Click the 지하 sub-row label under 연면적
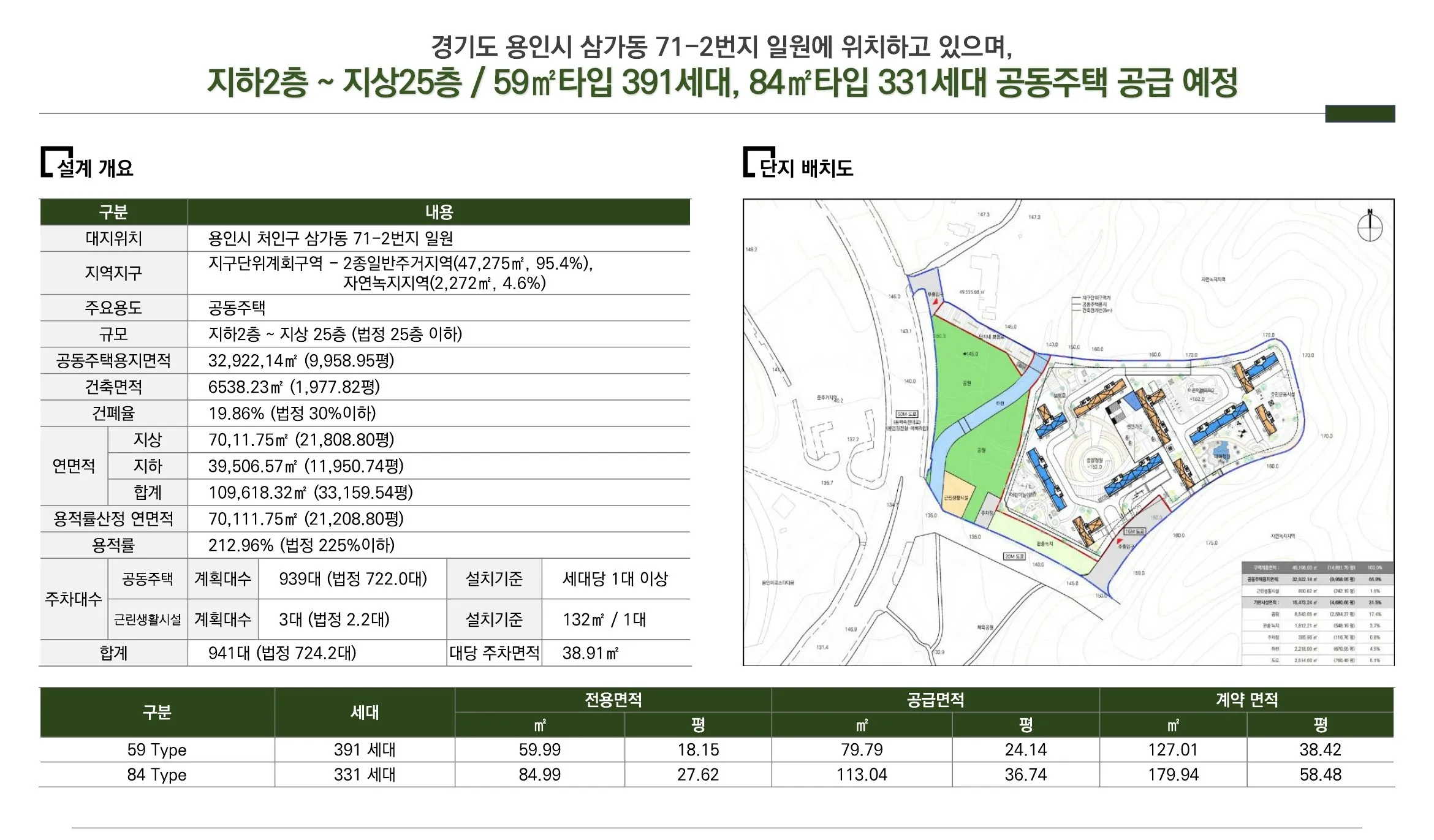 point(148,466)
